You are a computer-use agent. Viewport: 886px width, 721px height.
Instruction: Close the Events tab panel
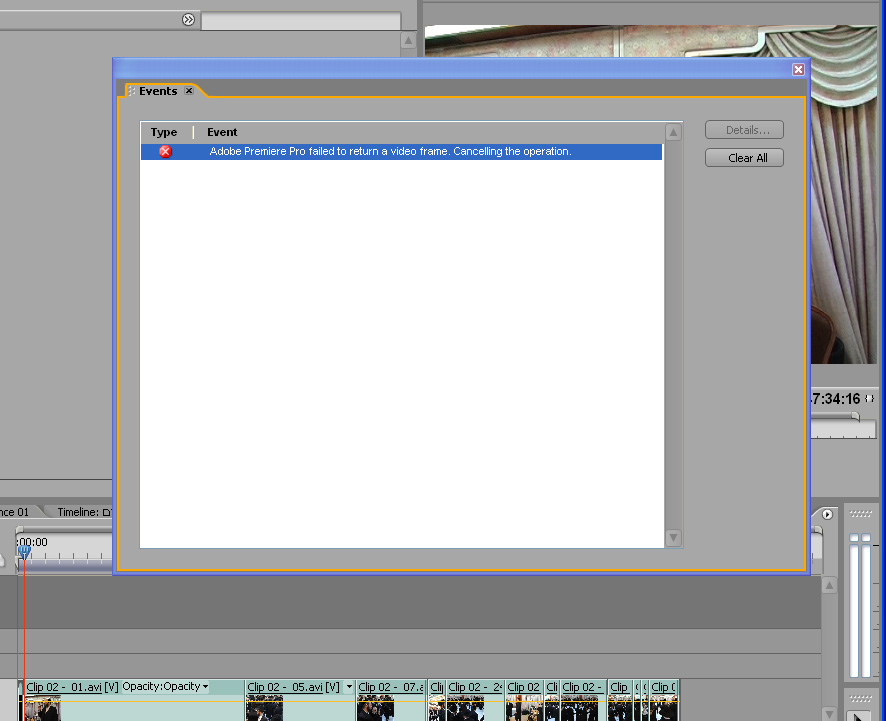[x=189, y=90]
